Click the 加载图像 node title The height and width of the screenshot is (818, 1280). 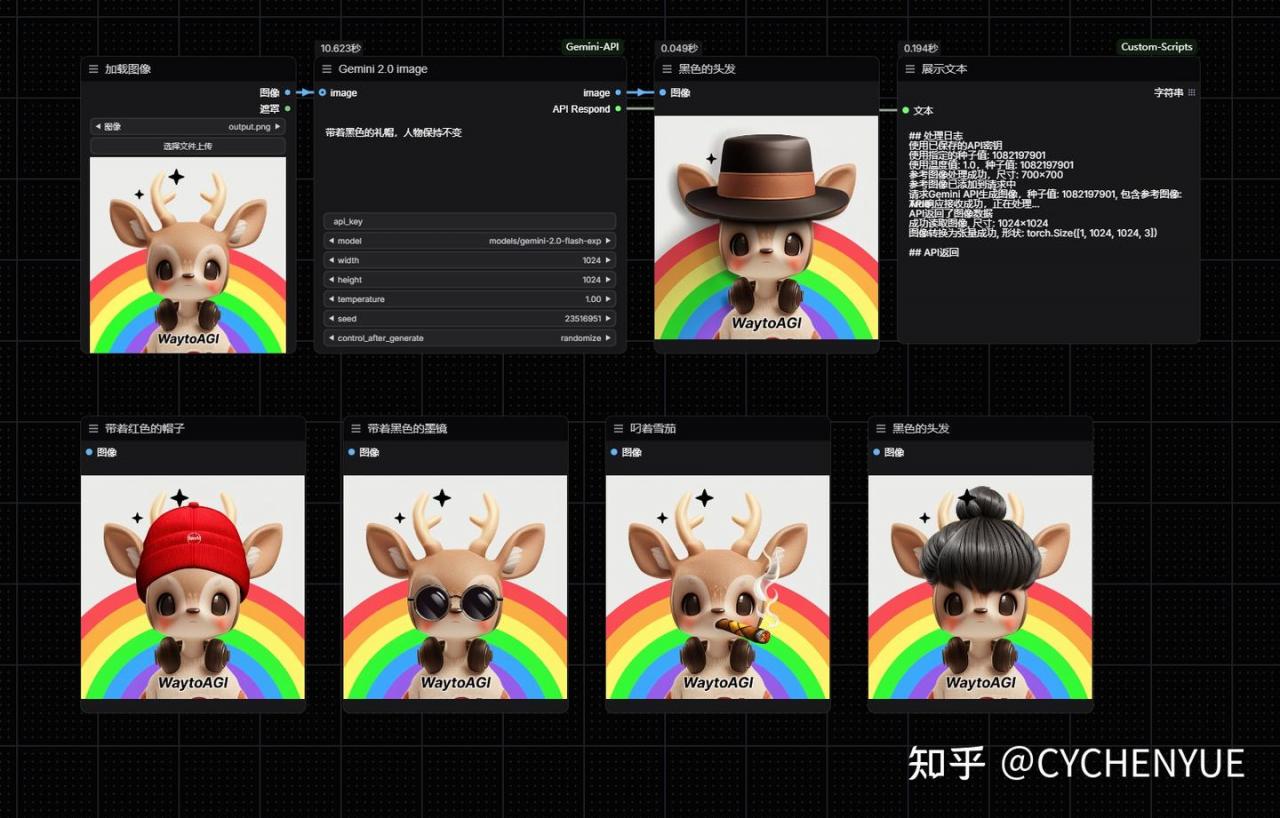coord(128,69)
